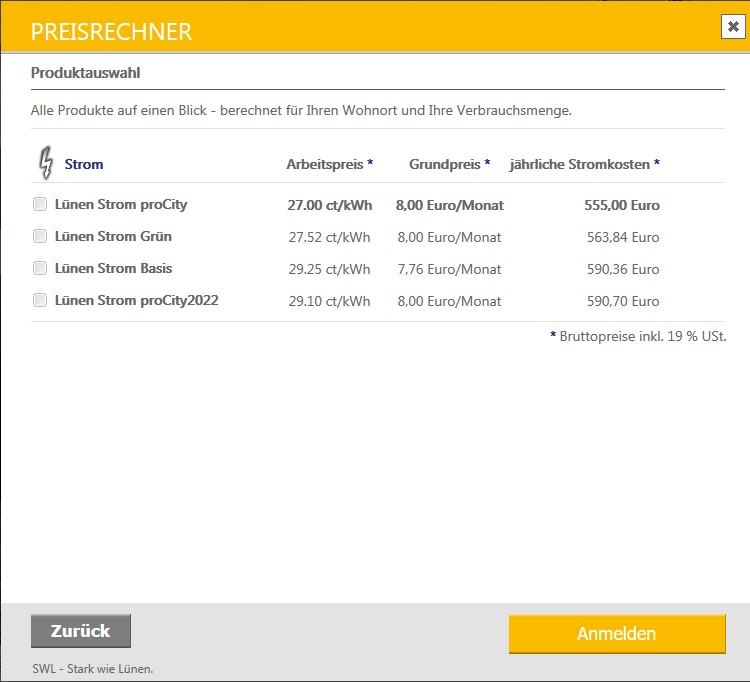This screenshot has height=682, width=750.
Task: Click the Lünen Strom Basis label
Action: [113, 268]
